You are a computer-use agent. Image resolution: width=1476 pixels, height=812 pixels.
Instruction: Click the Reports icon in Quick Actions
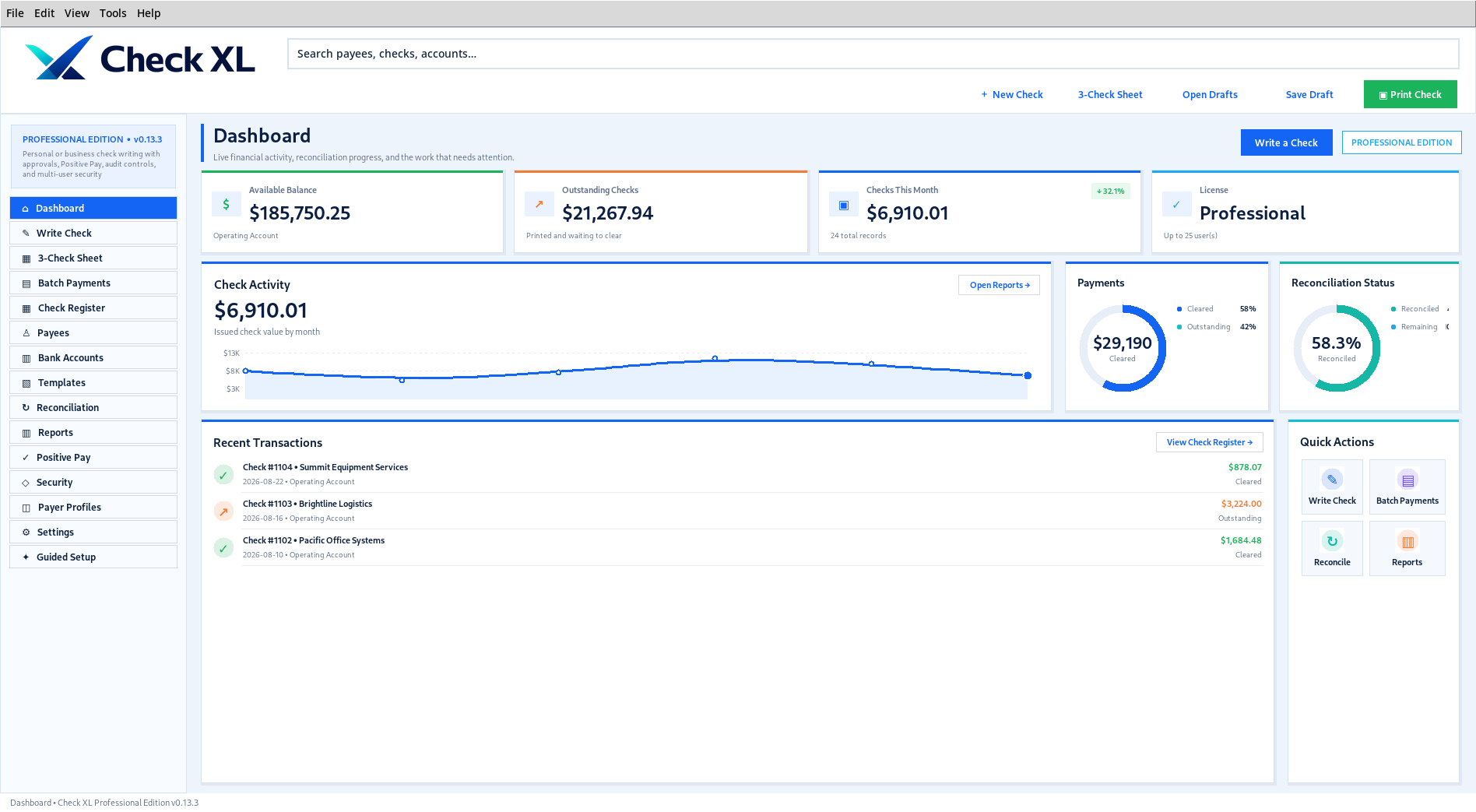pyautogui.click(x=1407, y=541)
